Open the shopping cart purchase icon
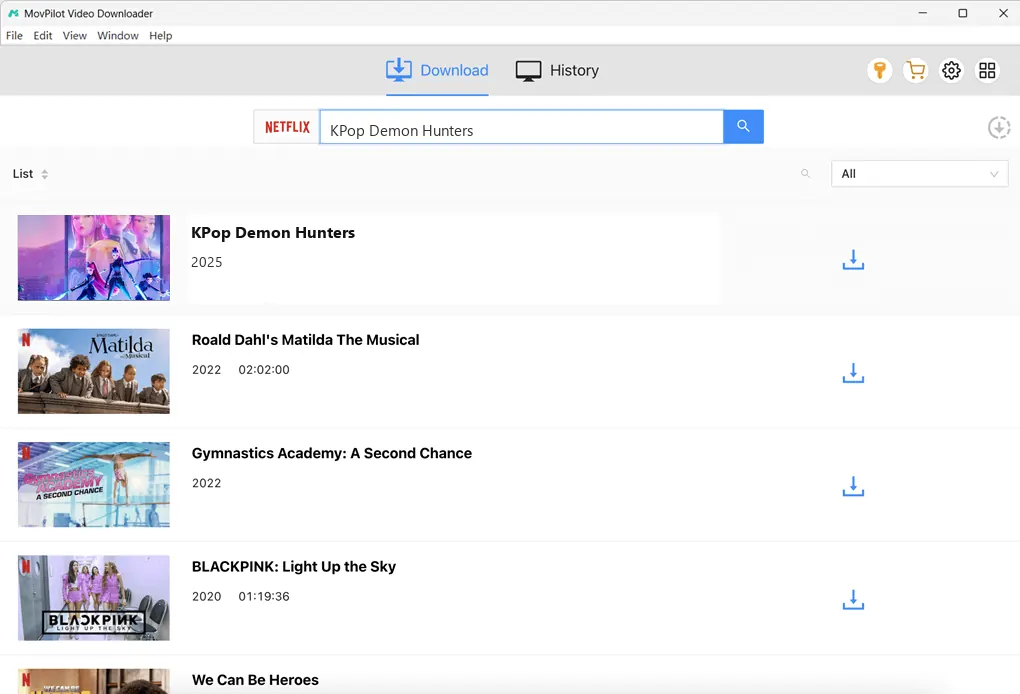This screenshot has height=694, width=1020. tap(915, 70)
